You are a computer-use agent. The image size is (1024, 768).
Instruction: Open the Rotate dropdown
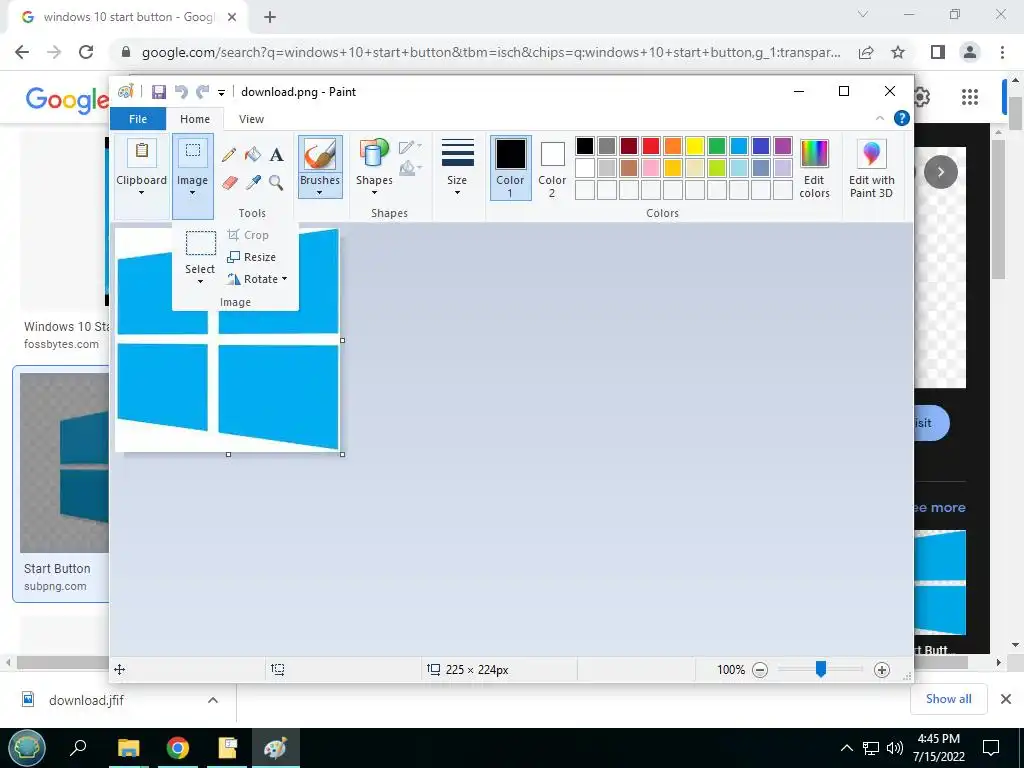257,279
